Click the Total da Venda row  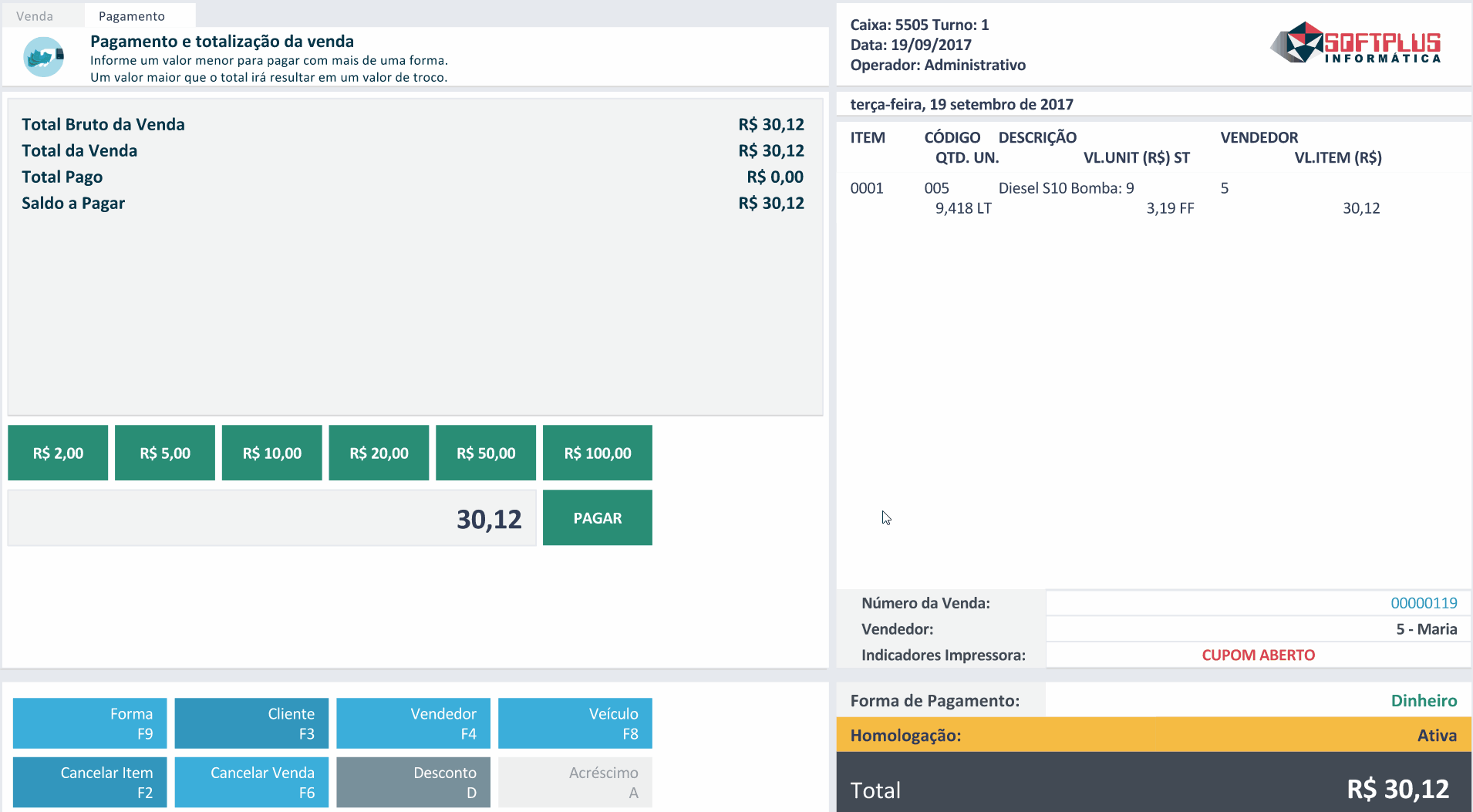[x=413, y=150]
